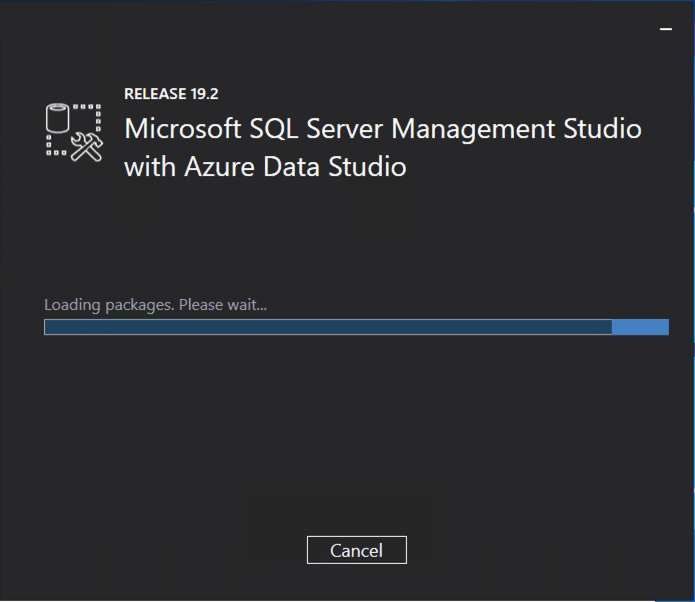Click the "with Azure Data Studio" subtitle line

pos(265,167)
